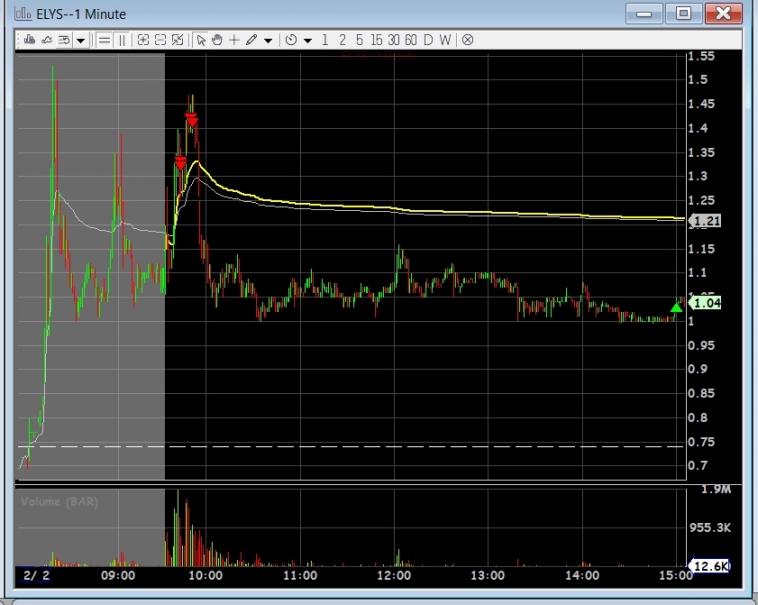Open the drawing tools dropdown arrow
The height and width of the screenshot is (605, 758).
(268, 40)
